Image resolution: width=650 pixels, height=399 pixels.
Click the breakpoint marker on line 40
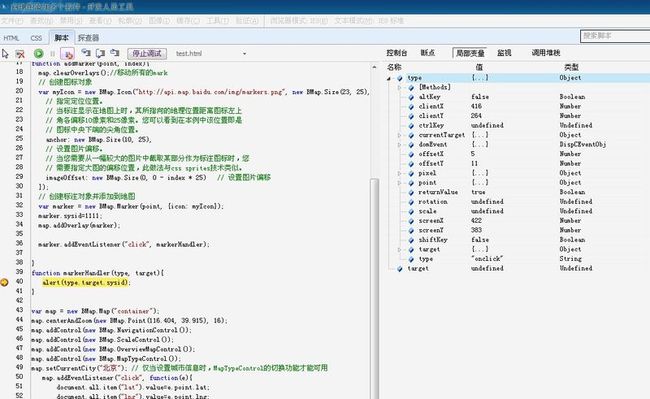point(4,282)
